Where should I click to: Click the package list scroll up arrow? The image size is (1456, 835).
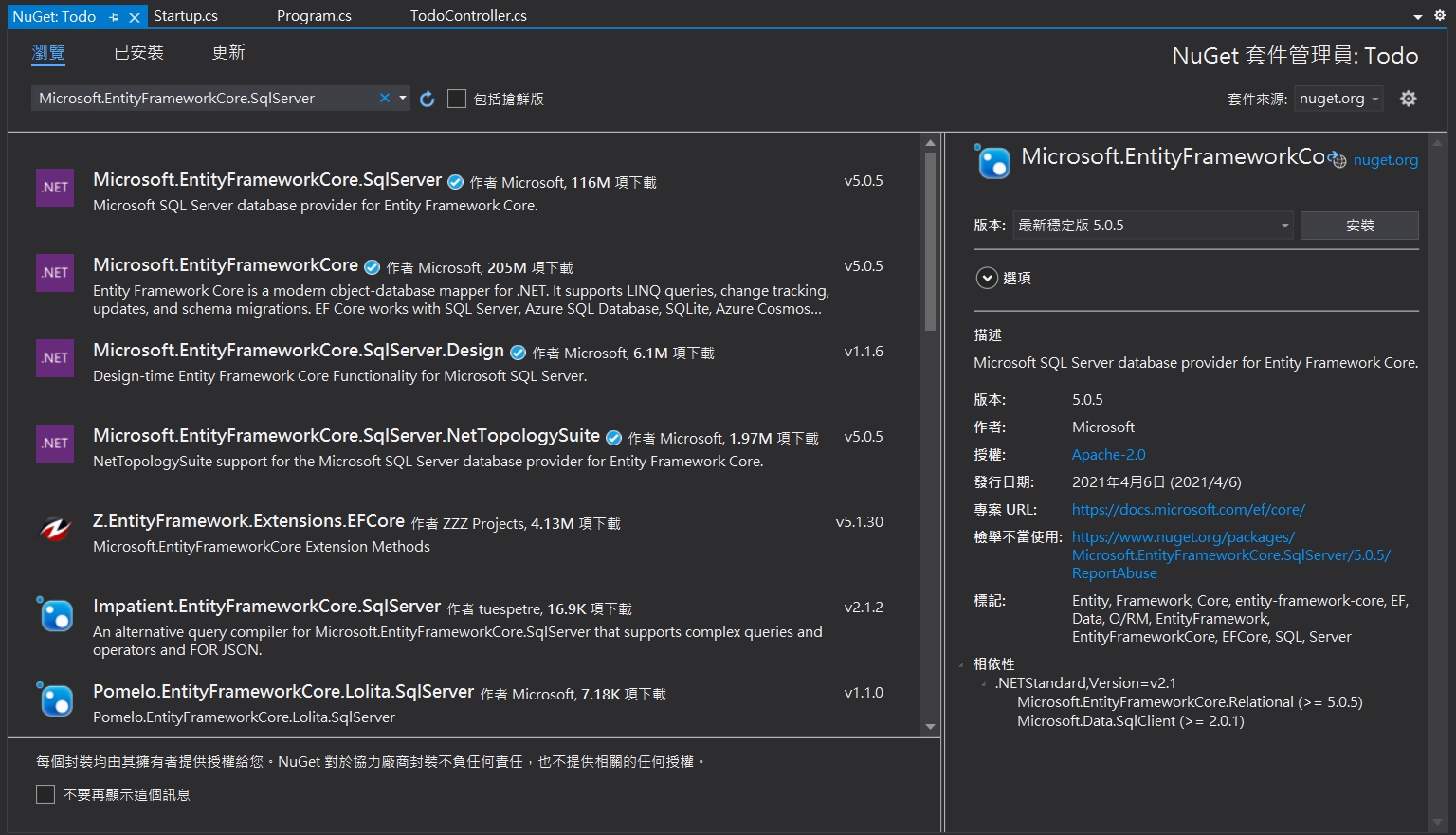point(930,143)
